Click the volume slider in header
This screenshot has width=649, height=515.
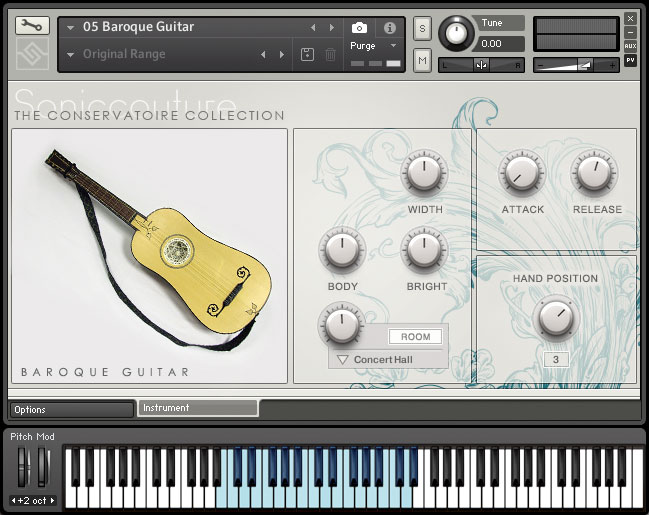(577, 65)
